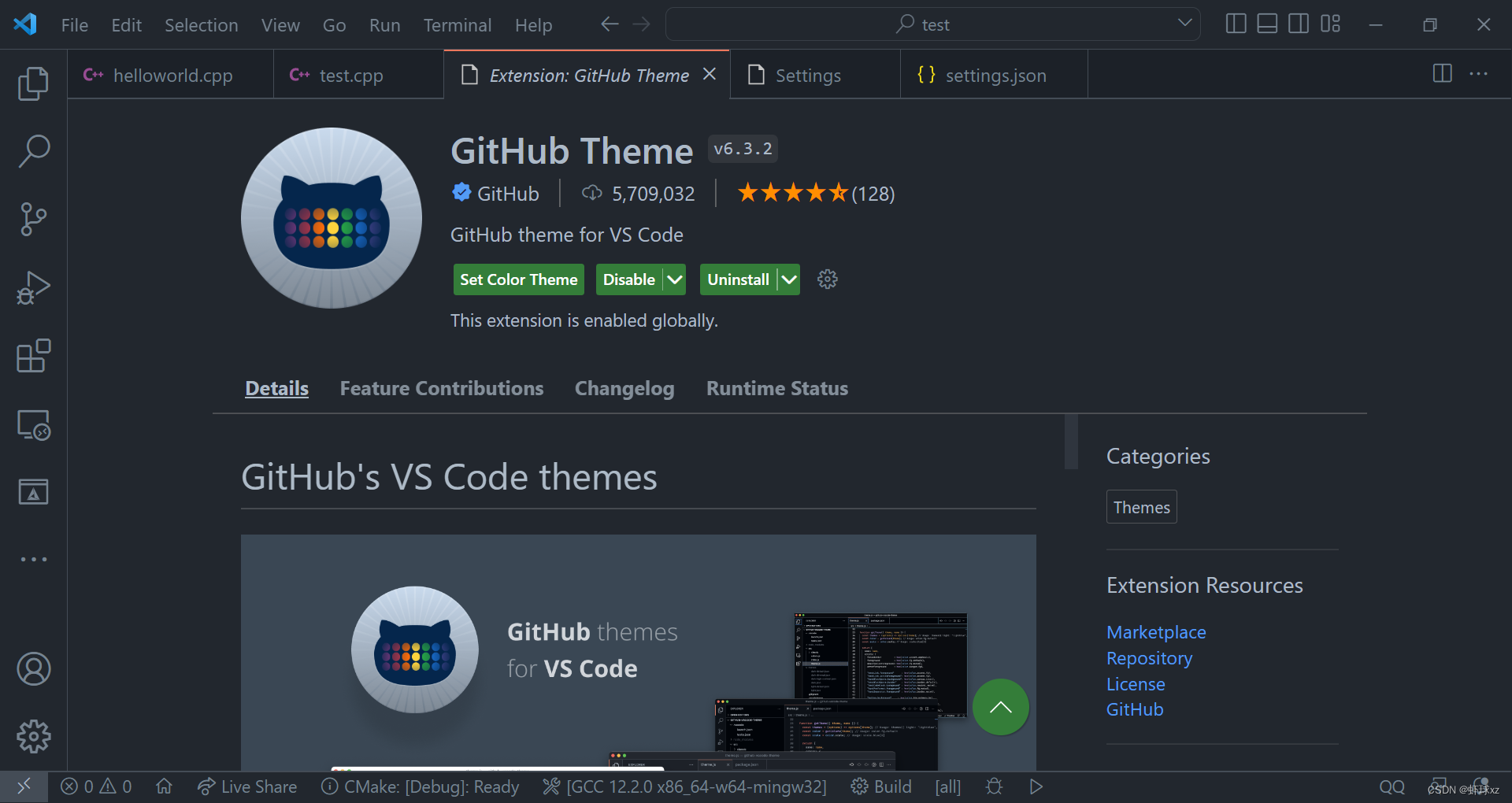This screenshot has height=803, width=1512.
Task: Click the GitHub themes banner image
Action: 638,653
